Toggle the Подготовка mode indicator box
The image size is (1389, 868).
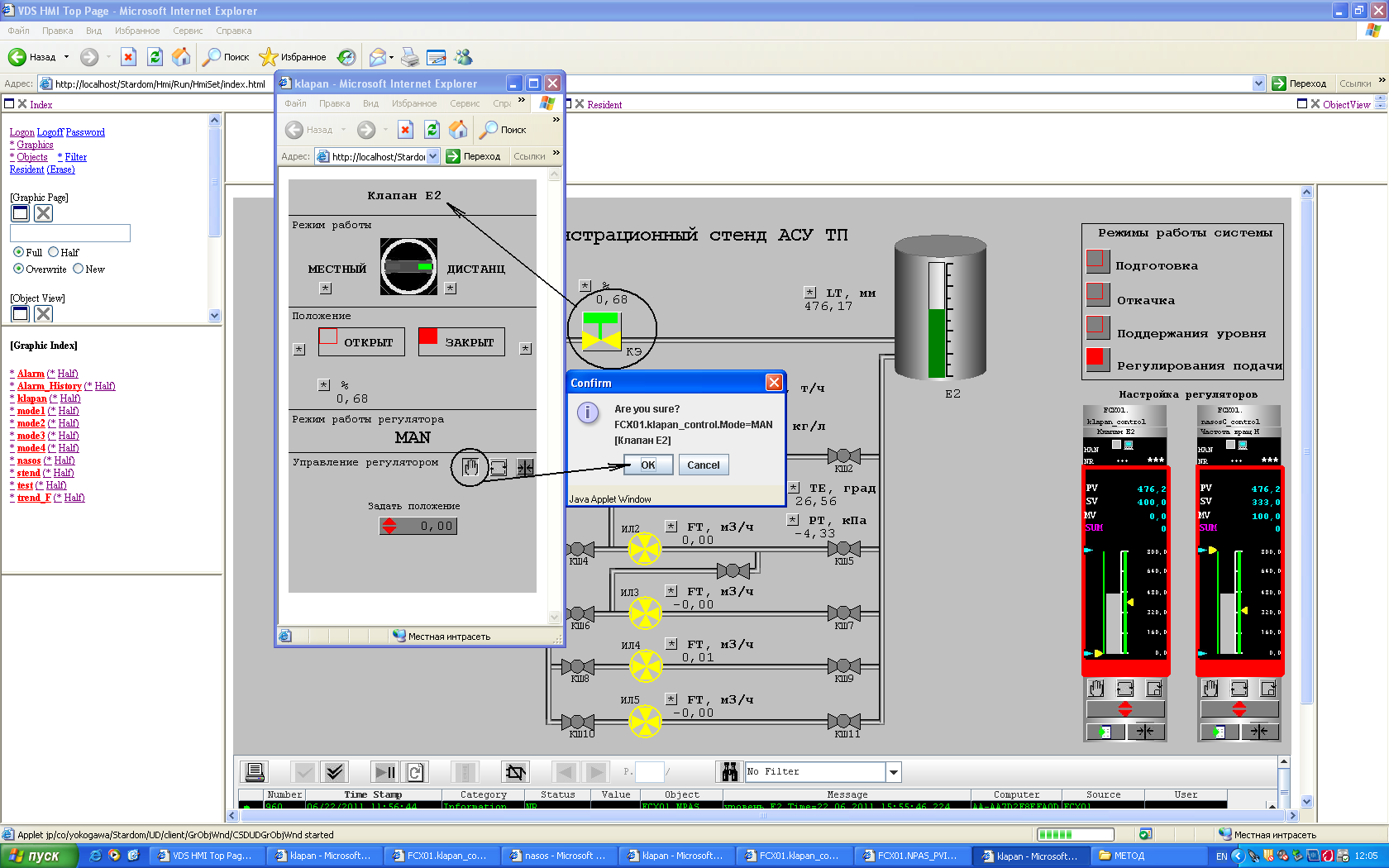pyautogui.click(x=1098, y=261)
